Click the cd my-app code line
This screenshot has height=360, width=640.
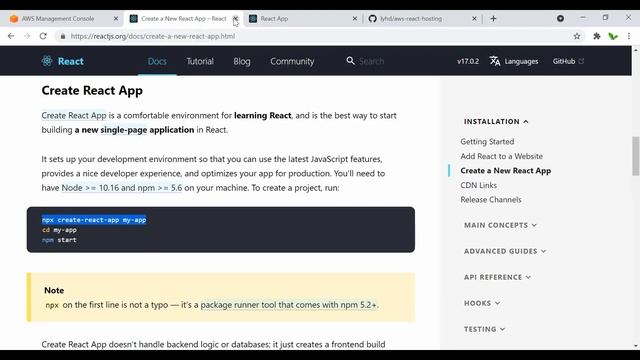coord(59,230)
